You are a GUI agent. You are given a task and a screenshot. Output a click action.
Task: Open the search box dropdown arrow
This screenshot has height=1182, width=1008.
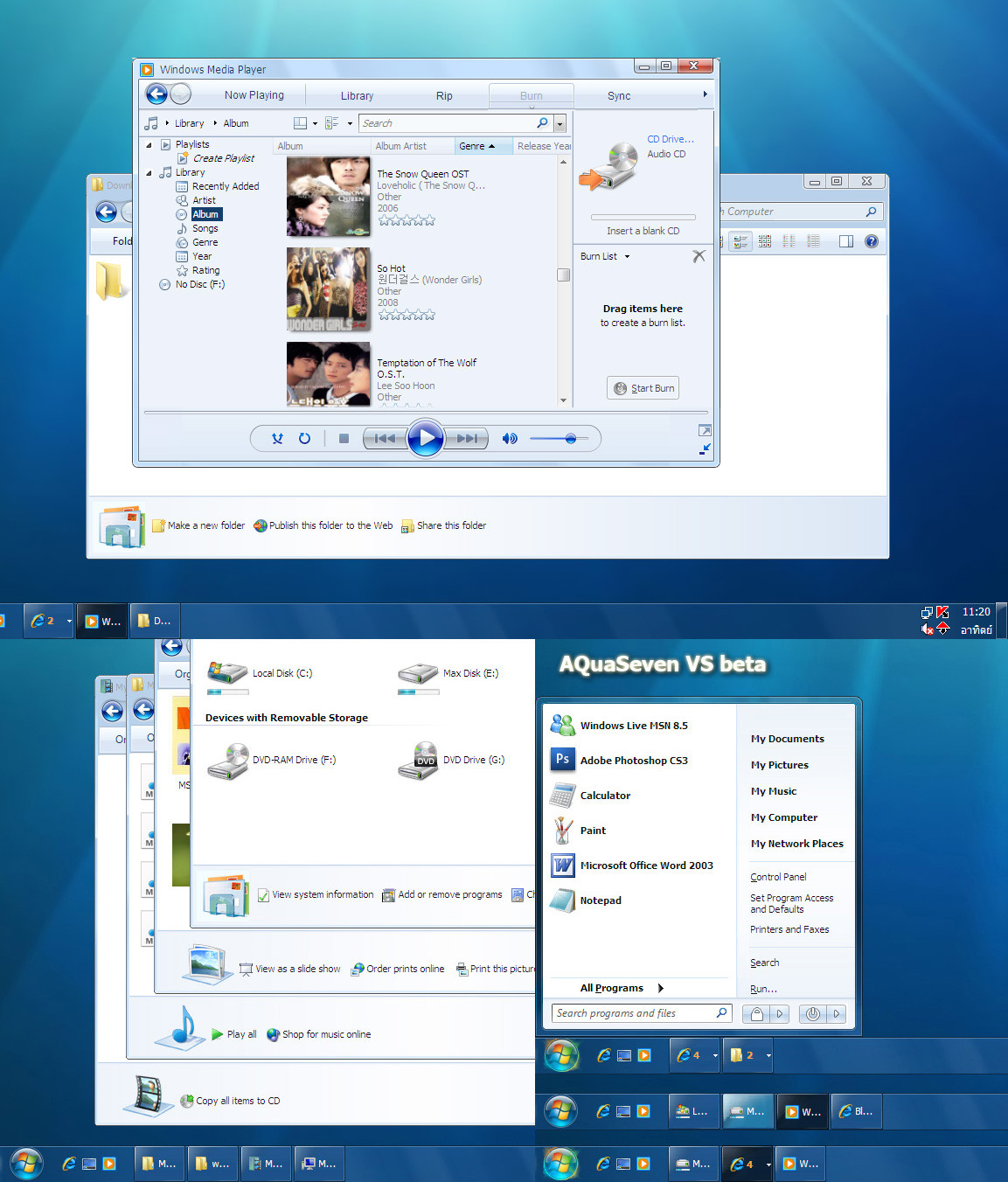560,123
